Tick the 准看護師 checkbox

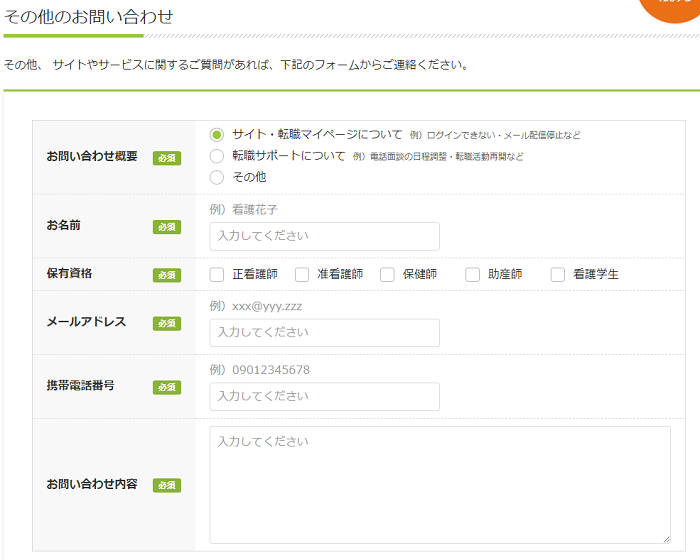pyautogui.click(x=302, y=274)
